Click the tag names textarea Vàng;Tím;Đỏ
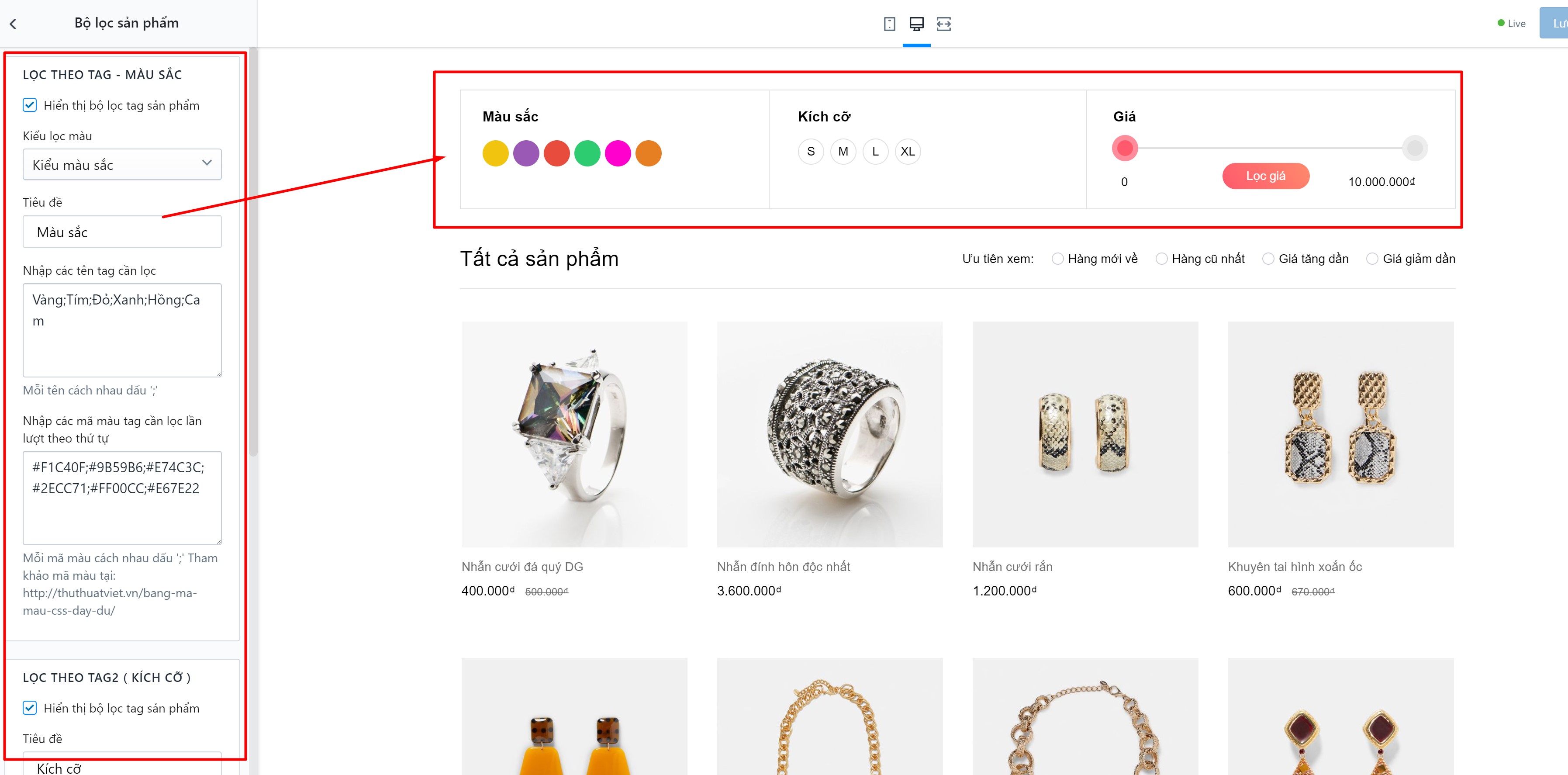The width and height of the screenshot is (1568, 775). coord(122,330)
